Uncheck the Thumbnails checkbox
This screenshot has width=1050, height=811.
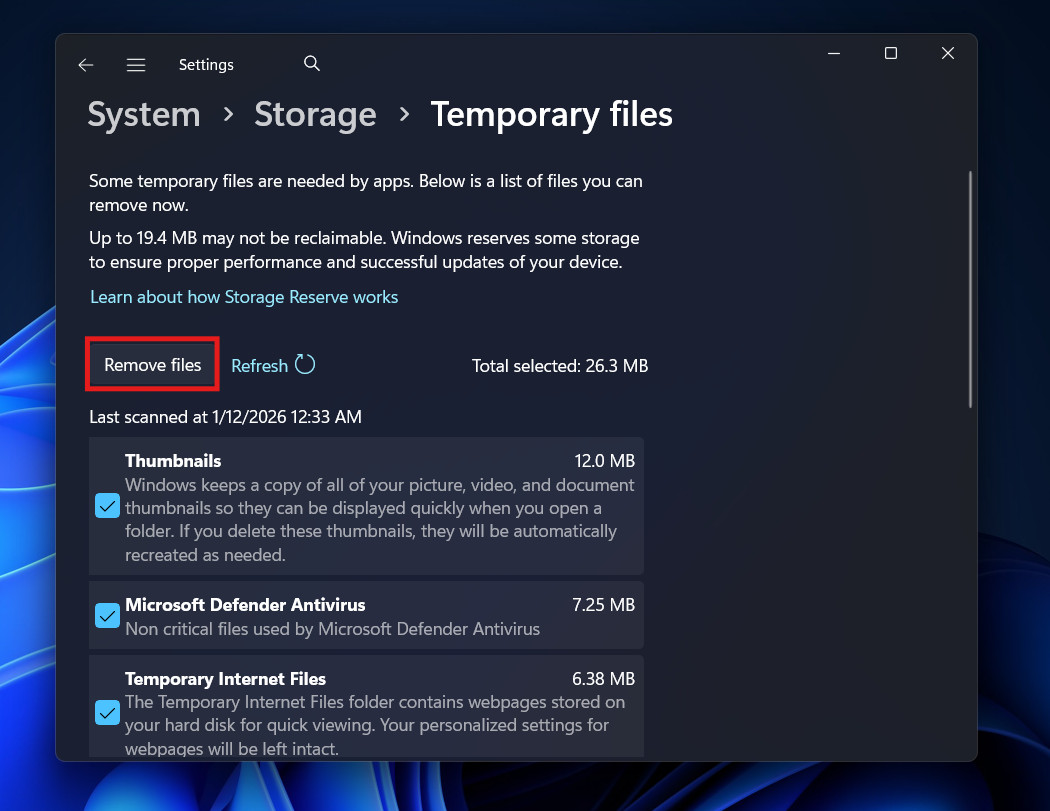click(107, 506)
